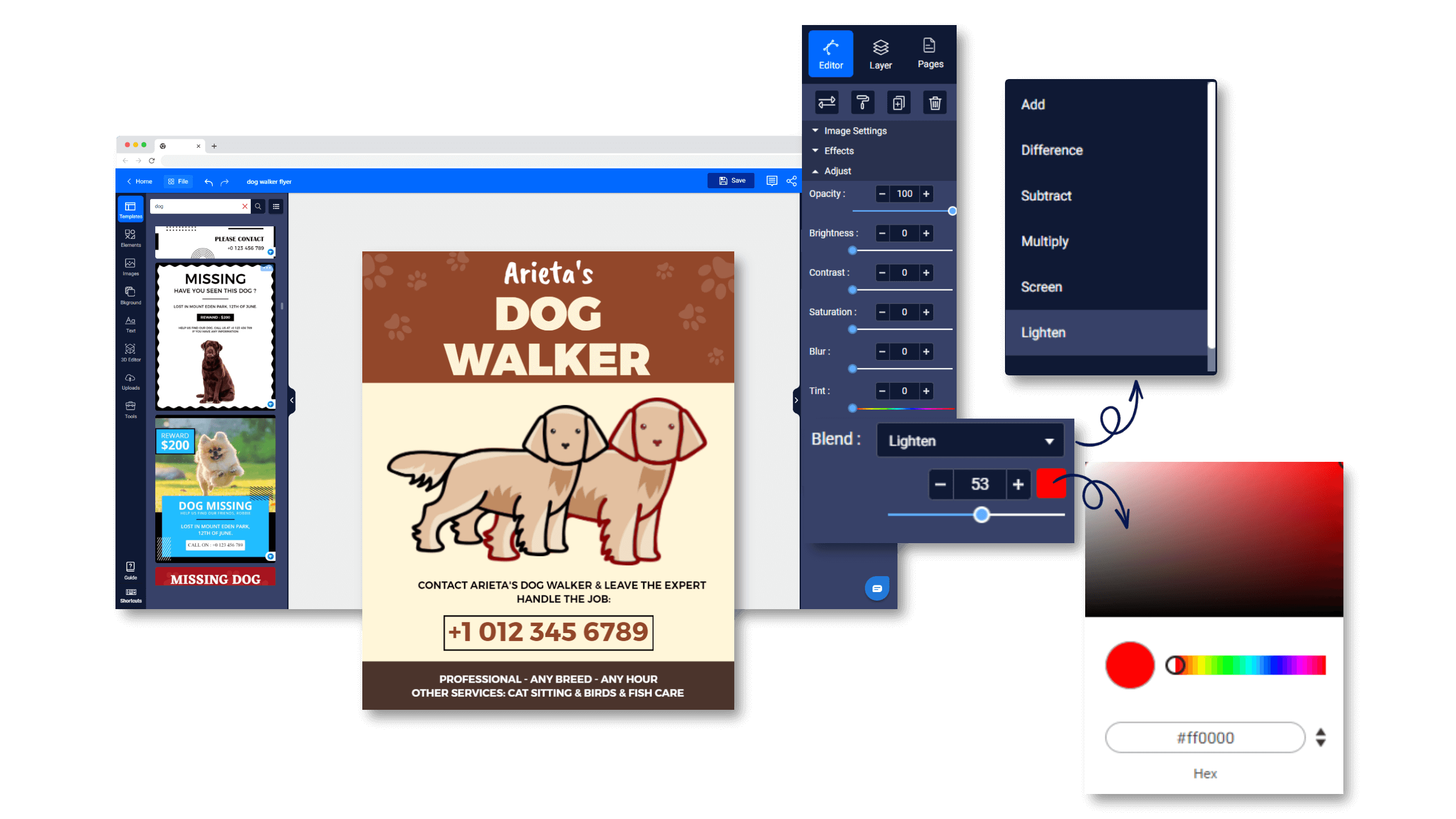
Task: Expand the Effects section
Action: point(838,150)
